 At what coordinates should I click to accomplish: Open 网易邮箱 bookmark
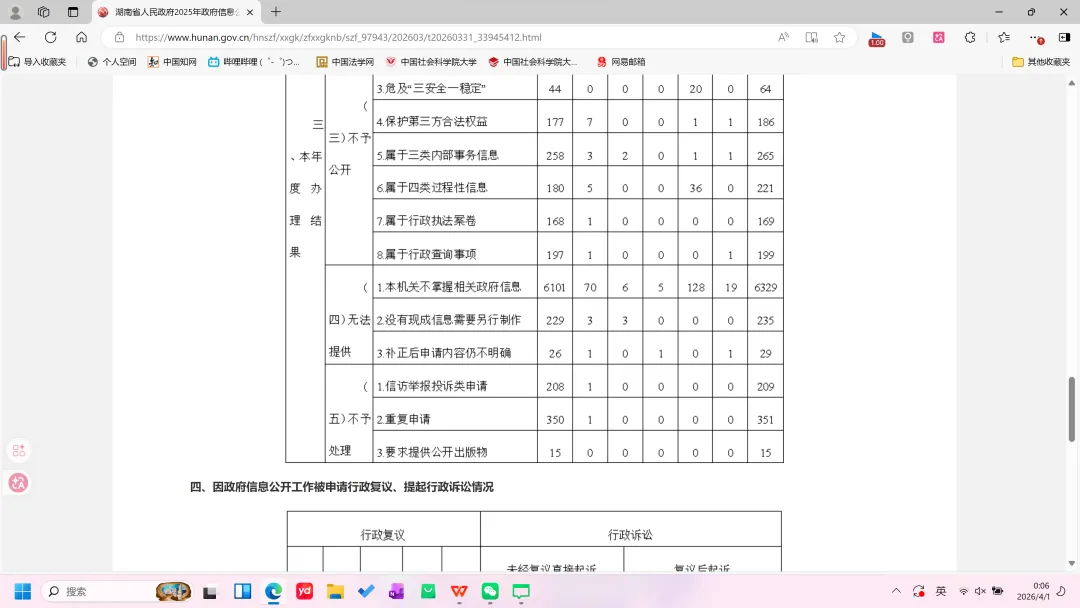click(x=621, y=61)
